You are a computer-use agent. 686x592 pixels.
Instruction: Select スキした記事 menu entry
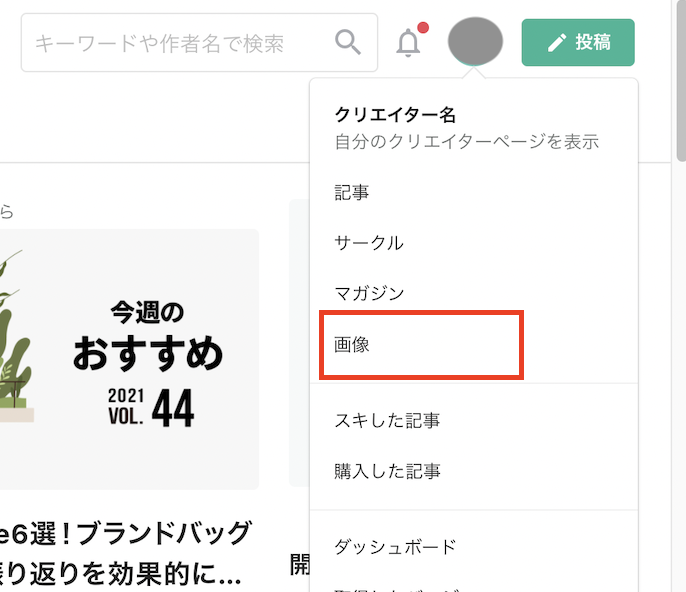[x=387, y=420]
